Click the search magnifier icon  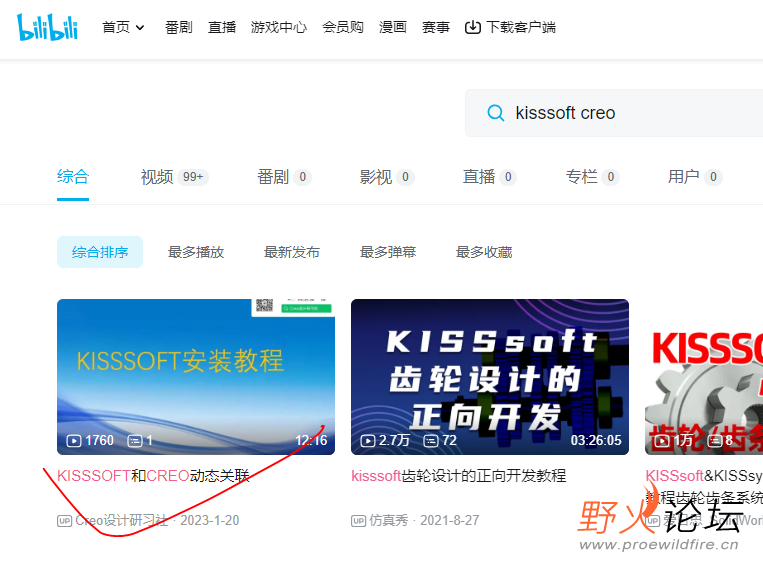pyautogui.click(x=495, y=113)
